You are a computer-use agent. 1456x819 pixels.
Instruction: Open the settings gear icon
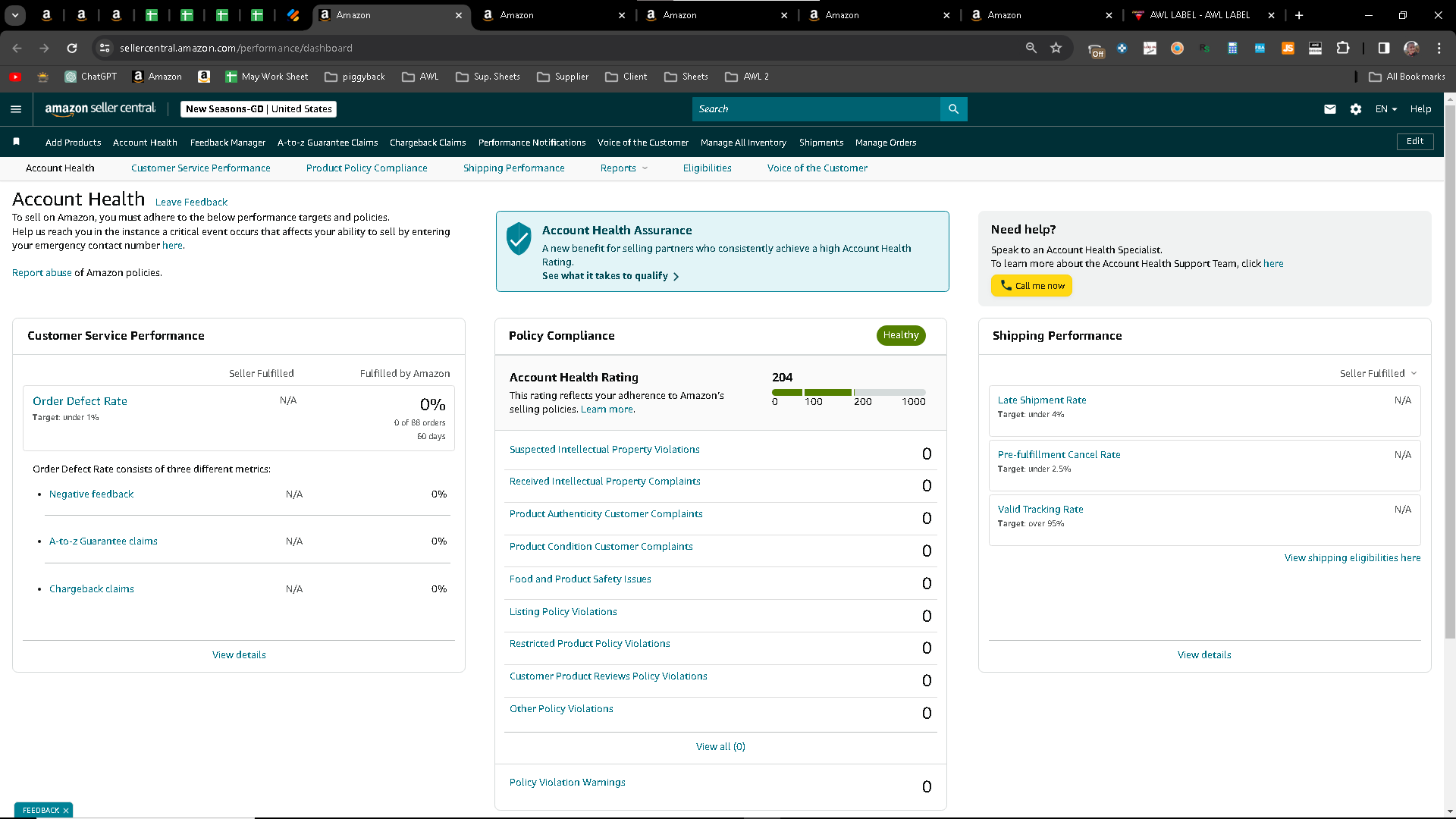[x=1356, y=109]
